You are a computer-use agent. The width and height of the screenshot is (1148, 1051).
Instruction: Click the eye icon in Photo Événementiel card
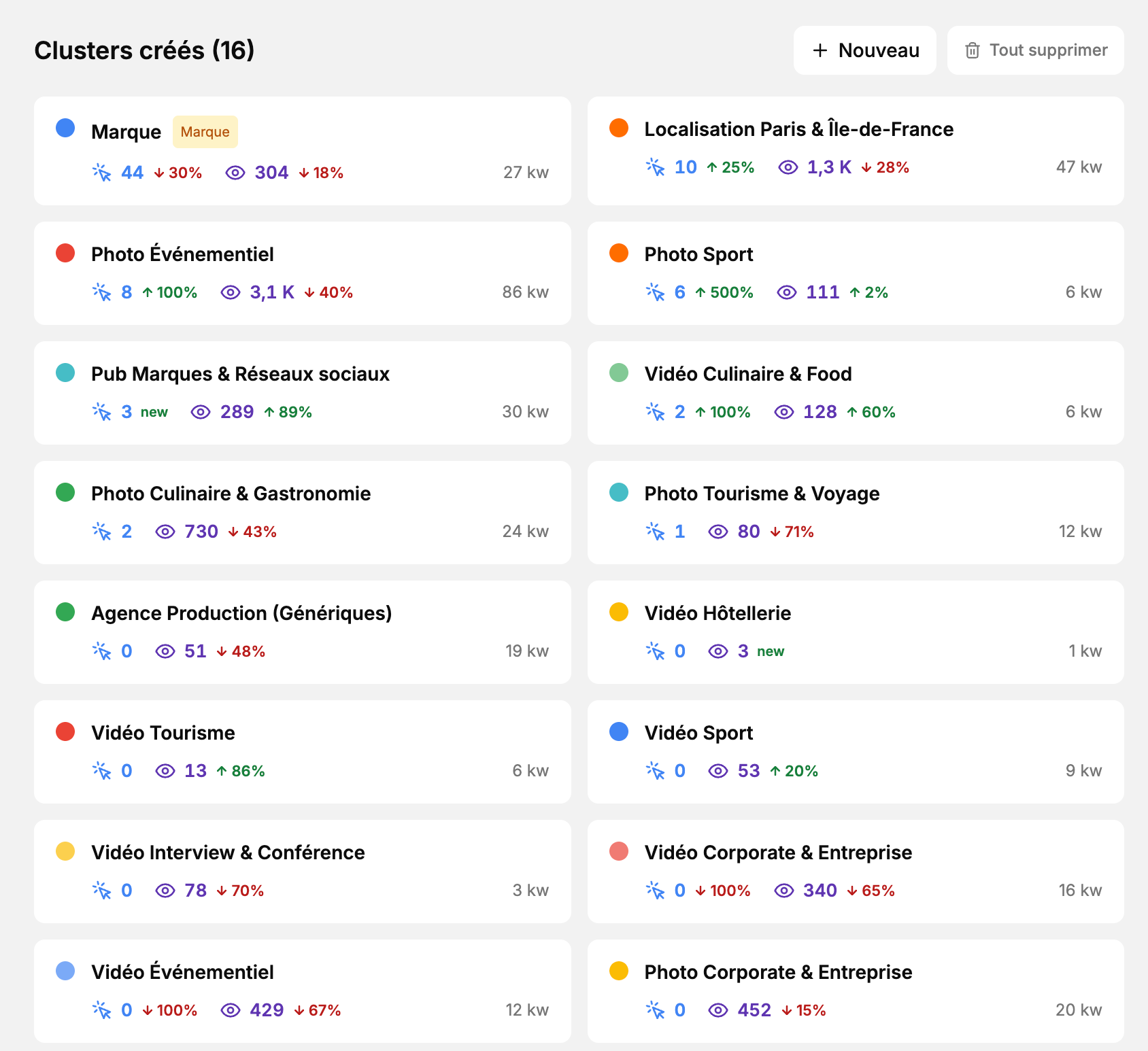click(231, 292)
